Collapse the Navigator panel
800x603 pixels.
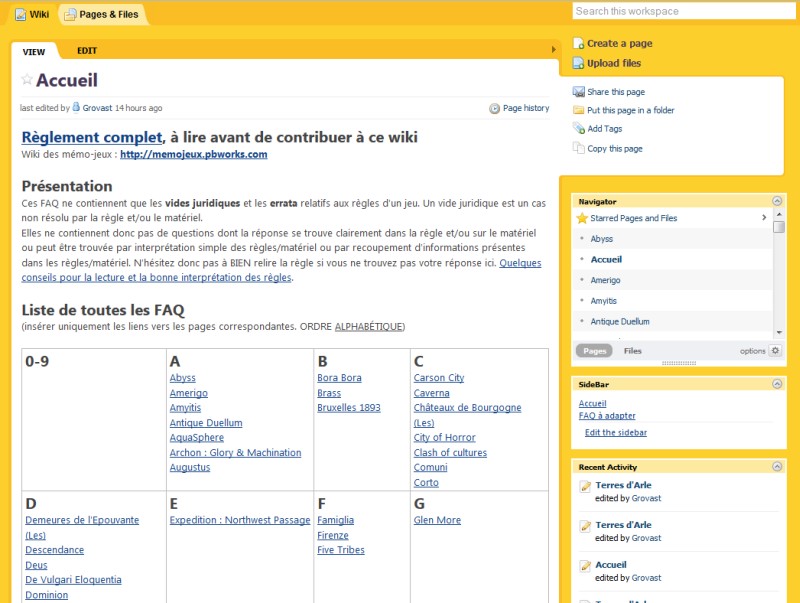(777, 201)
